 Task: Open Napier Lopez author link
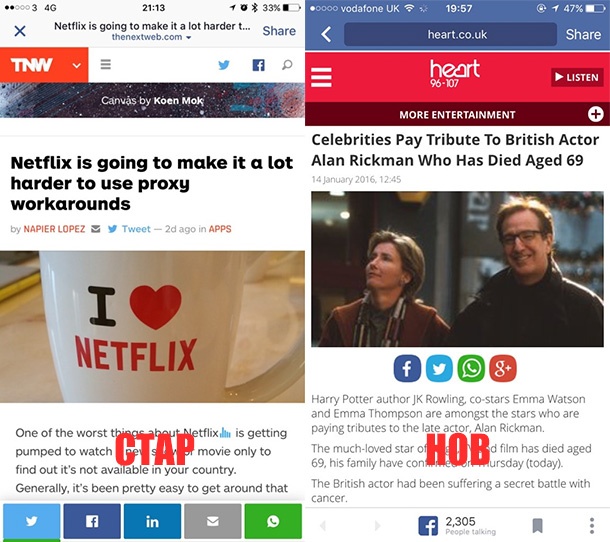[x=54, y=229]
